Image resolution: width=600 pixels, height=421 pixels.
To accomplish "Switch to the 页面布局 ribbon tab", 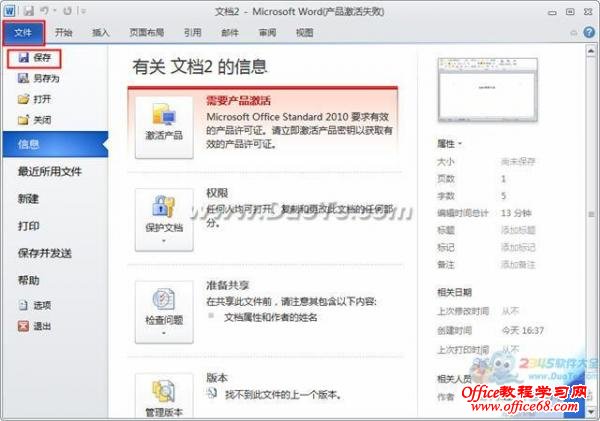I will click(x=147, y=33).
